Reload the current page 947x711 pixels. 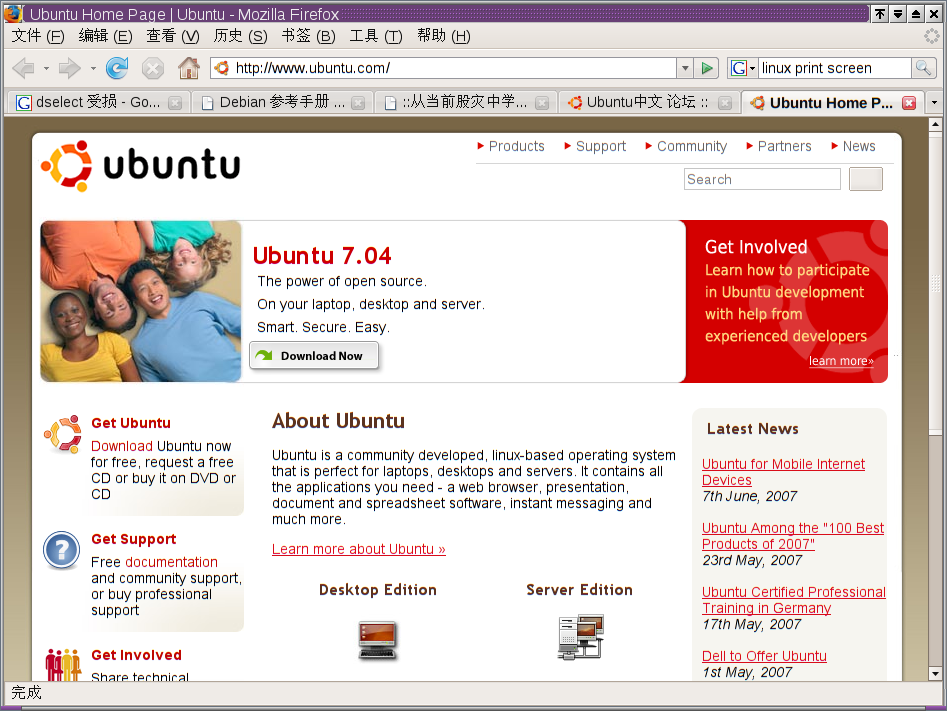tap(117, 68)
